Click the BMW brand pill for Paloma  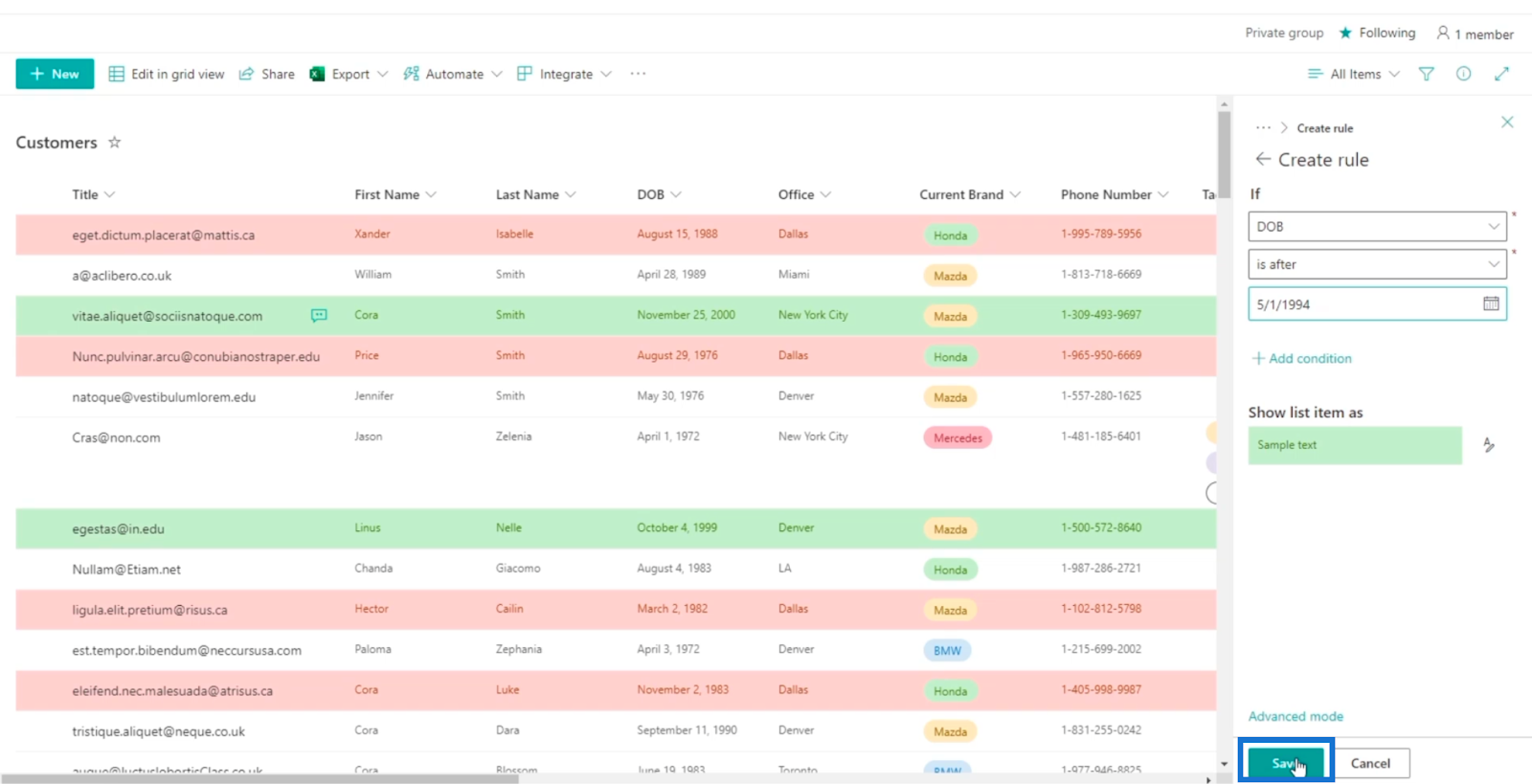click(947, 650)
